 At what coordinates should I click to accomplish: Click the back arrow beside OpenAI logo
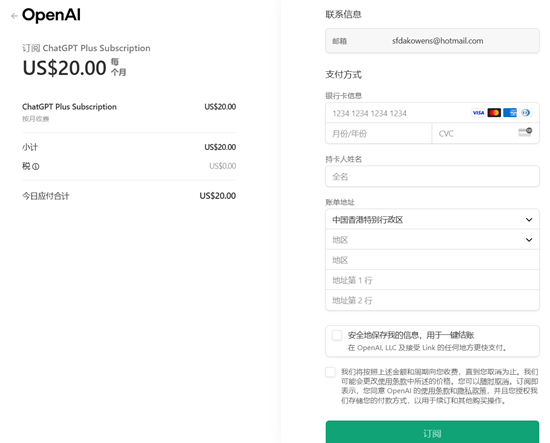[14, 16]
